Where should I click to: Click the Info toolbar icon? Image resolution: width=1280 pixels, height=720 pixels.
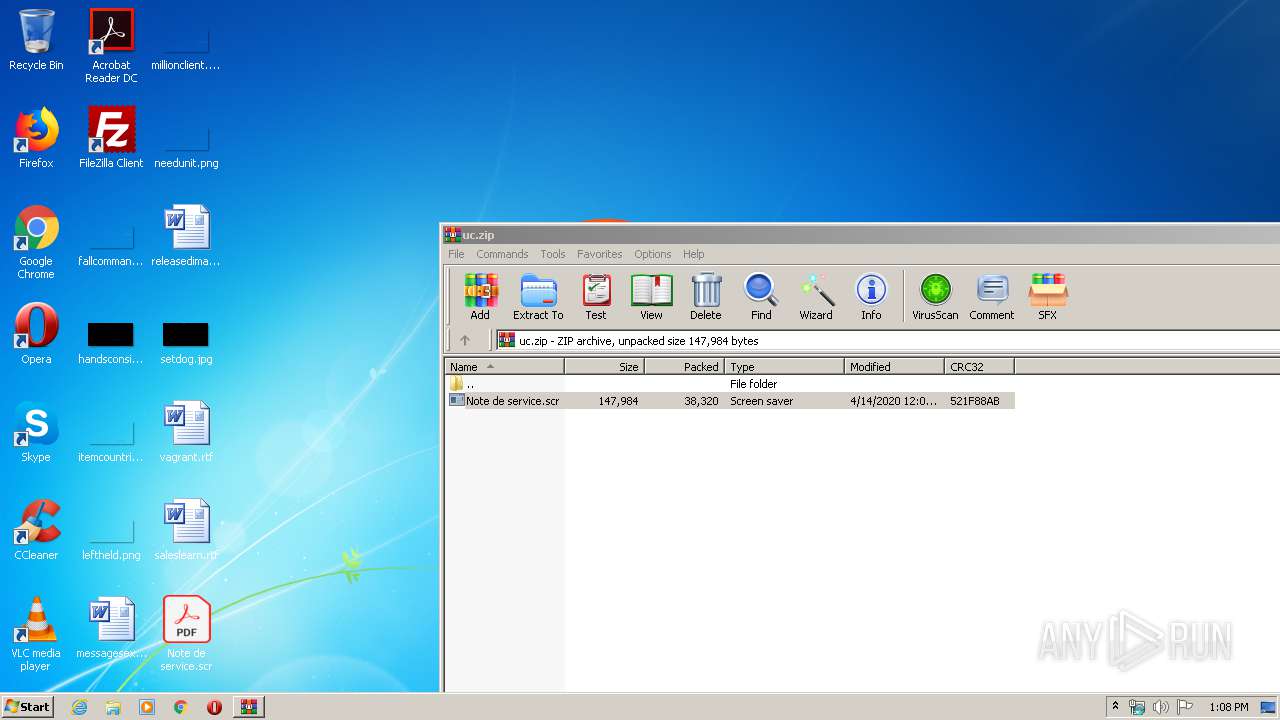point(871,297)
